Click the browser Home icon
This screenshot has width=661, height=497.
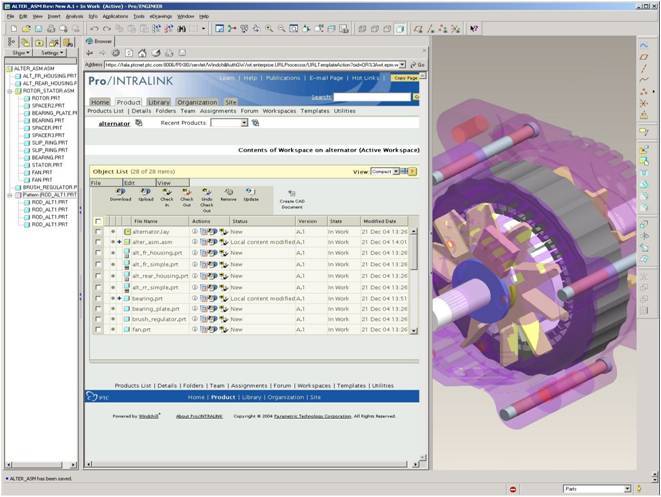tap(142, 53)
